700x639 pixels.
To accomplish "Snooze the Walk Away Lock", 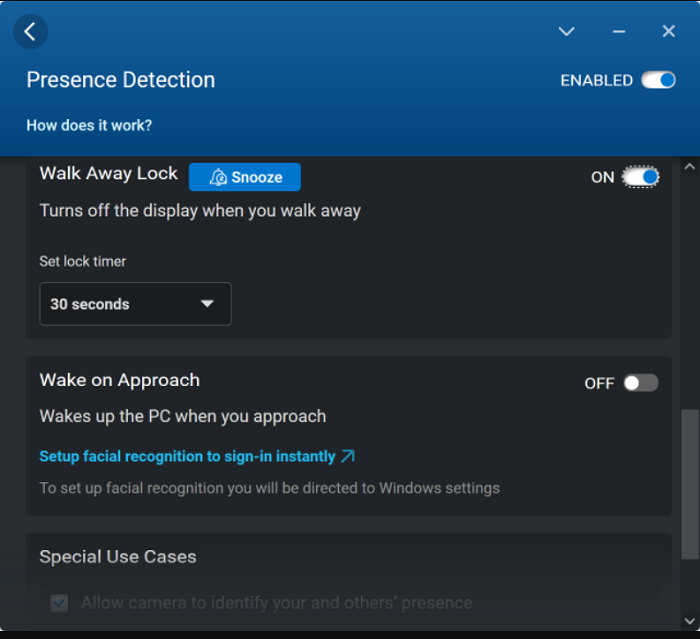I will click(245, 178).
